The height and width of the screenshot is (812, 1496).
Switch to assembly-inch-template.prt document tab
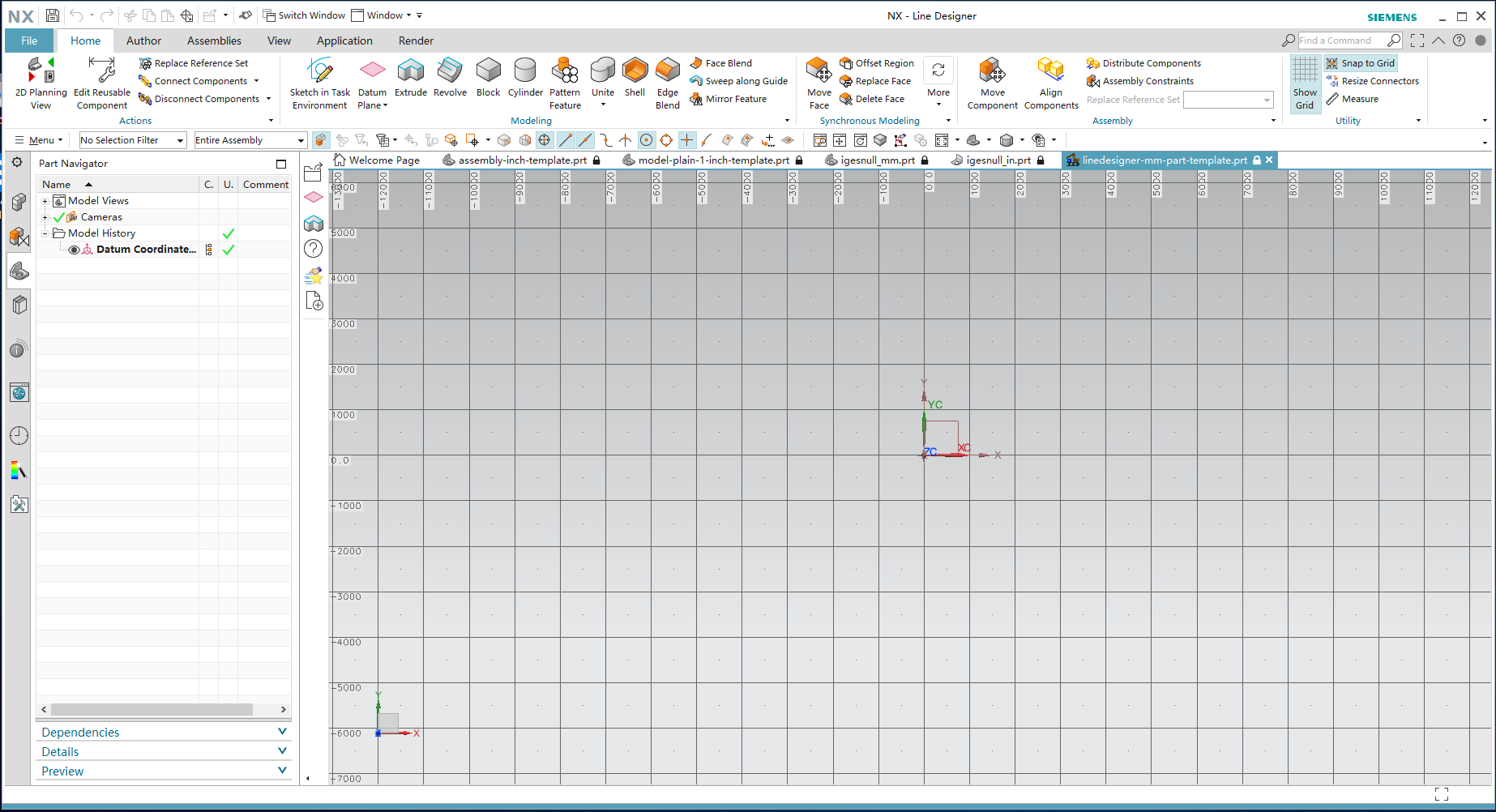click(x=522, y=160)
